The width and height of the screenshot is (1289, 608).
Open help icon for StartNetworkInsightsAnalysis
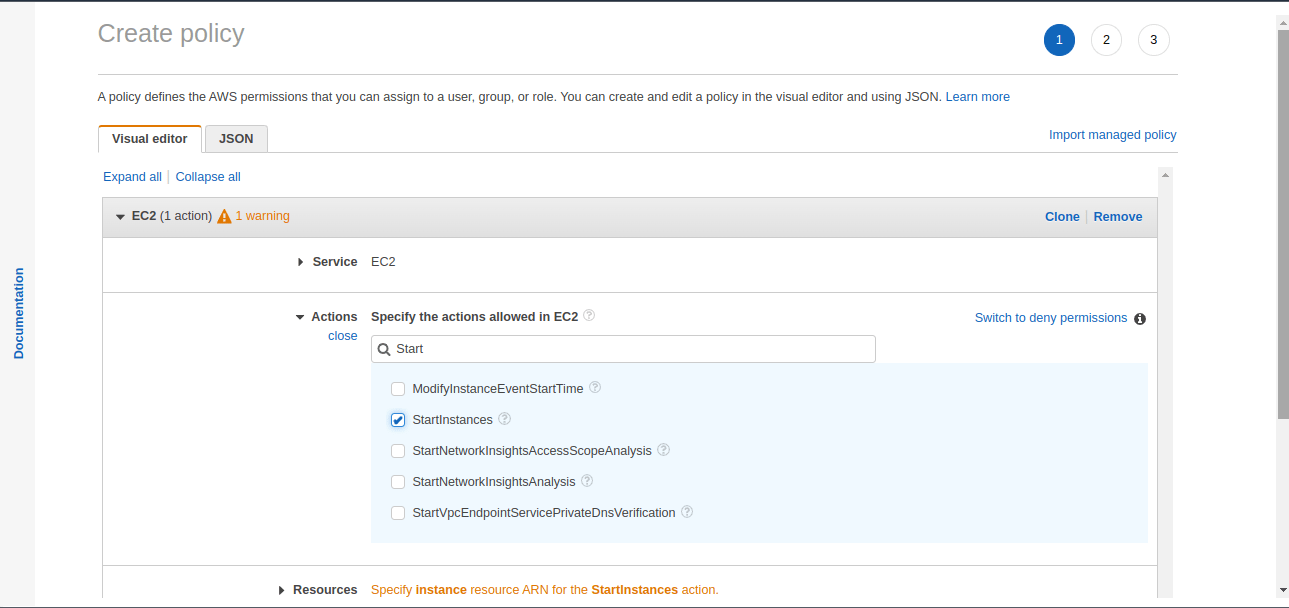[587, 481]
